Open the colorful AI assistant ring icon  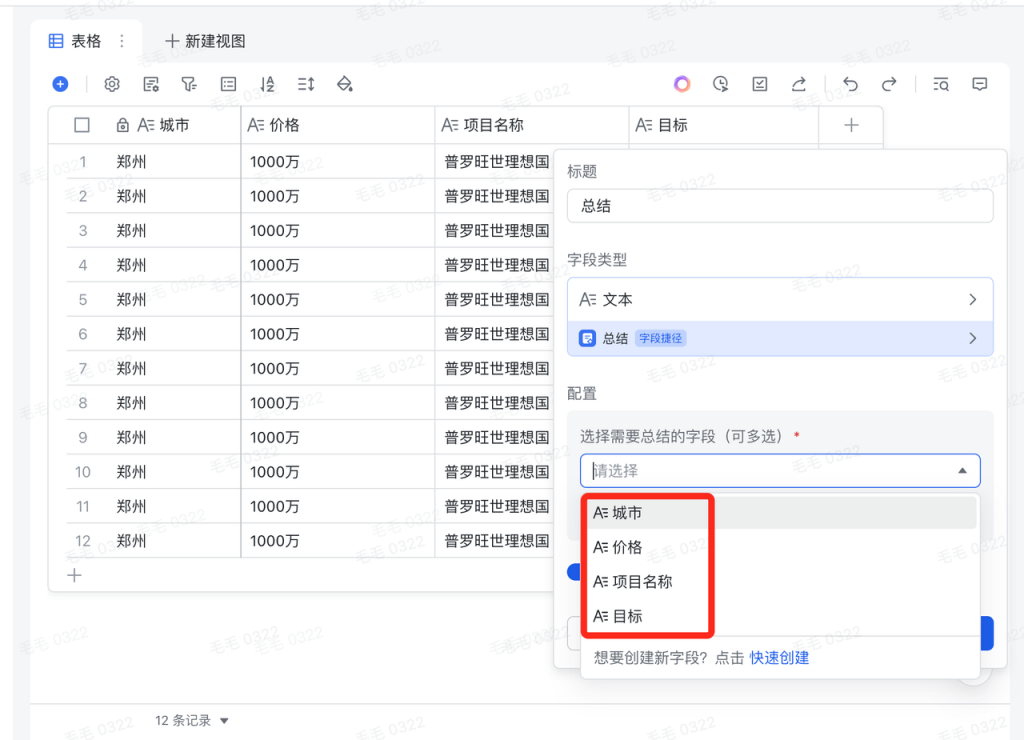[682, 84]
